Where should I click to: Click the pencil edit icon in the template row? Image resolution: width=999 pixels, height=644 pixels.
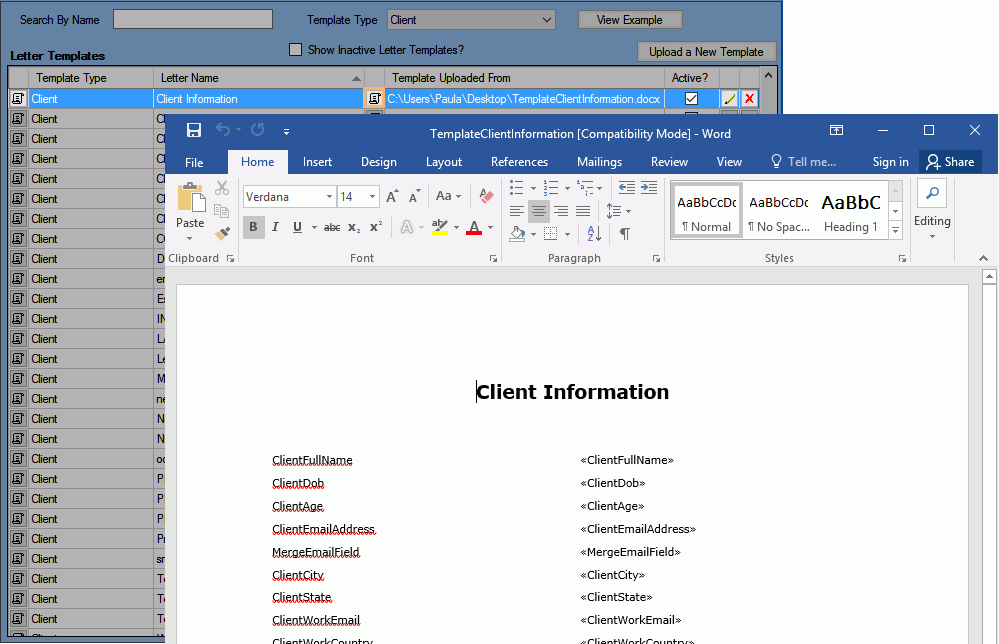pos(730,99)
